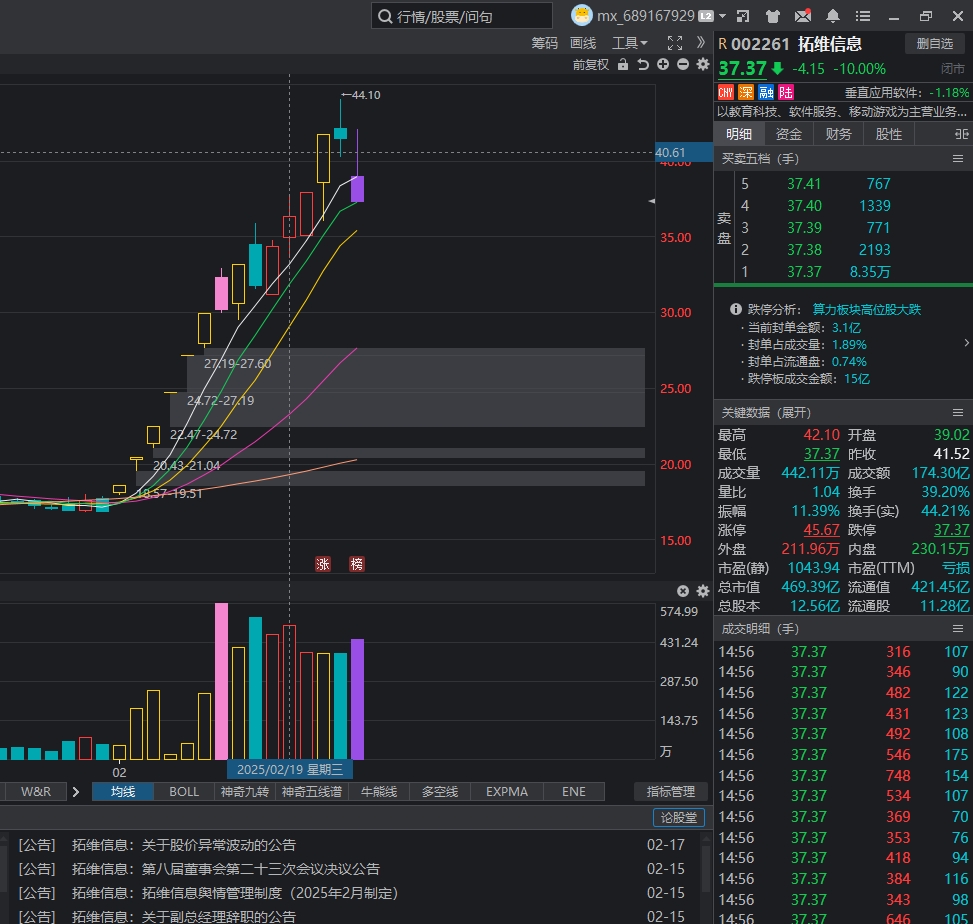Expand the 跌停分析 details chevron
This screenshot has width=973, height=924.
coord(965,343)
